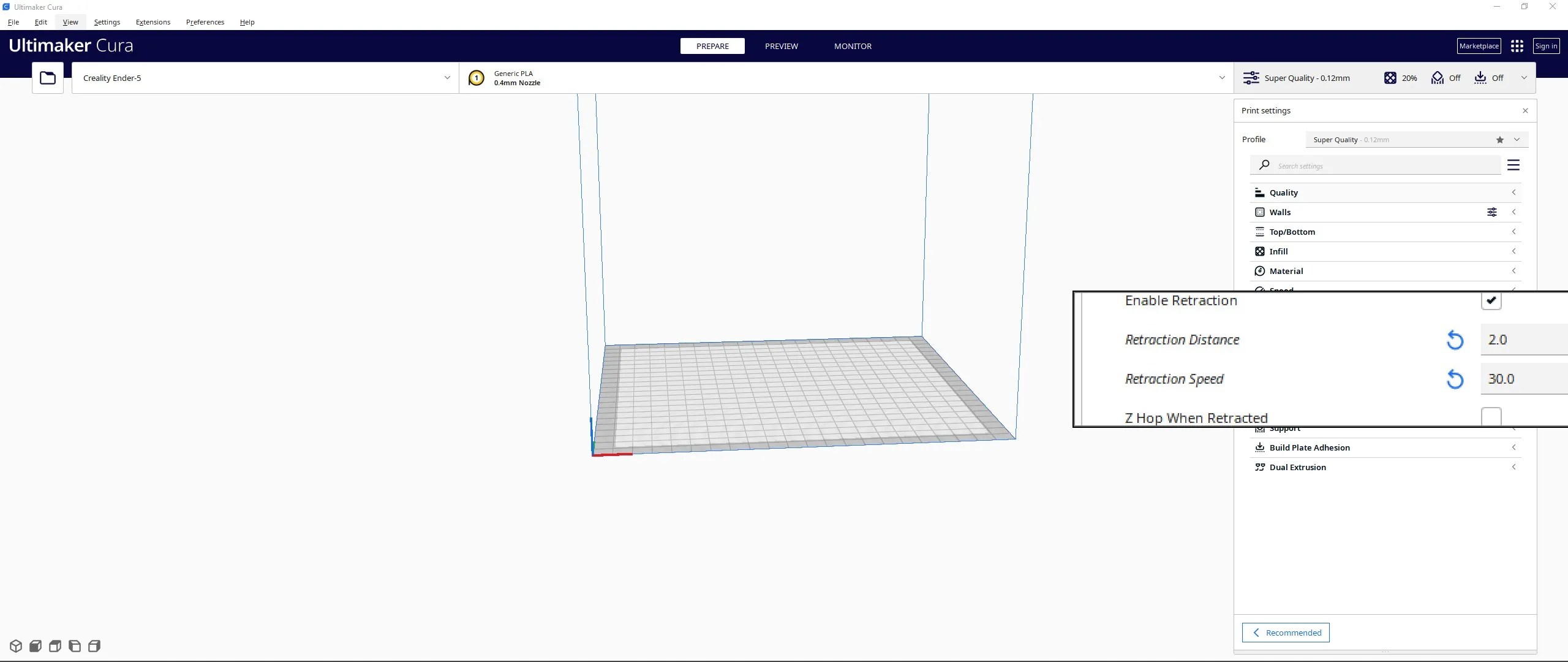Click the open file folder icon
This screenshot has width=1568, height=662.
pos(48,78)
